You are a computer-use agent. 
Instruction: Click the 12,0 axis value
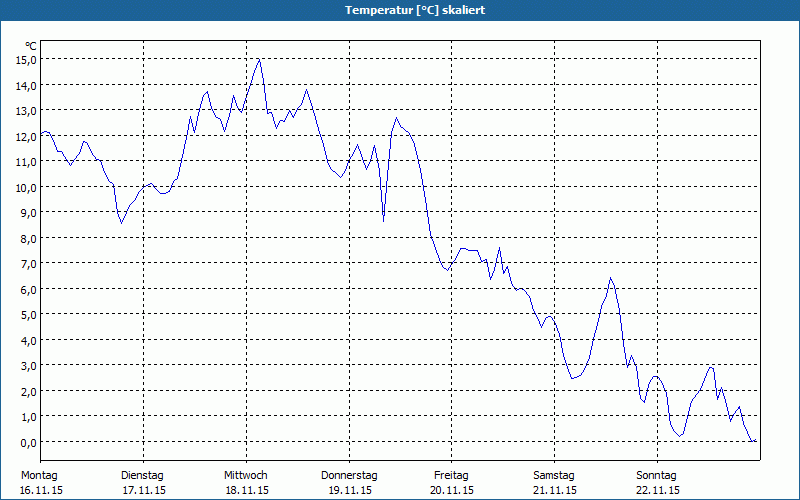click(28, 136)
